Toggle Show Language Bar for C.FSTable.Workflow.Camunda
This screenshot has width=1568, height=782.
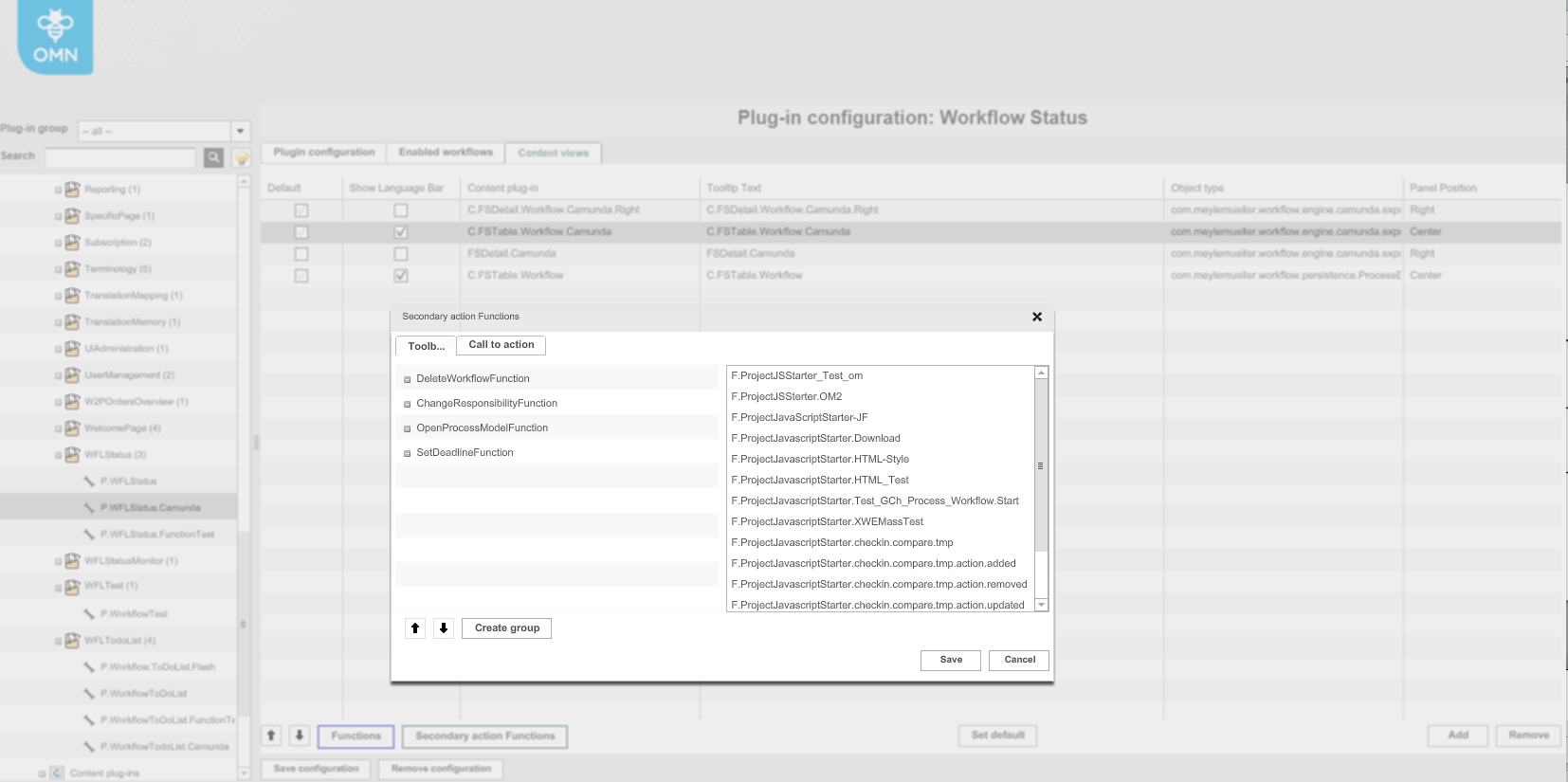(401, 232)
